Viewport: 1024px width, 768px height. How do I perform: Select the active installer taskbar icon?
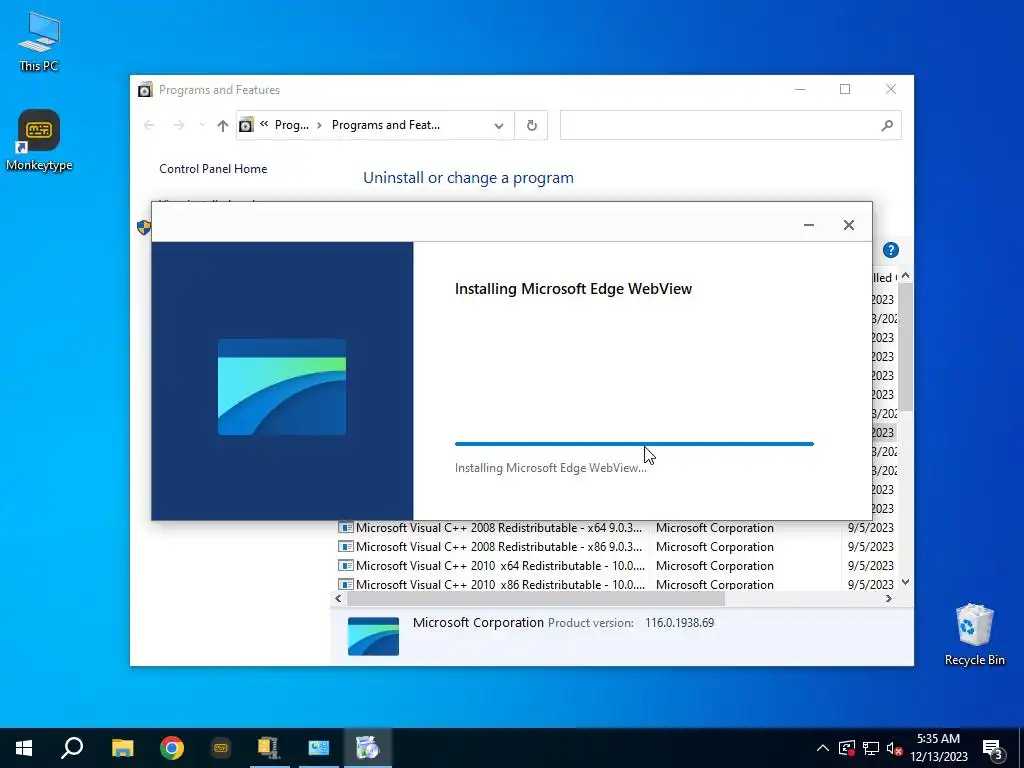tap(368, 748)
